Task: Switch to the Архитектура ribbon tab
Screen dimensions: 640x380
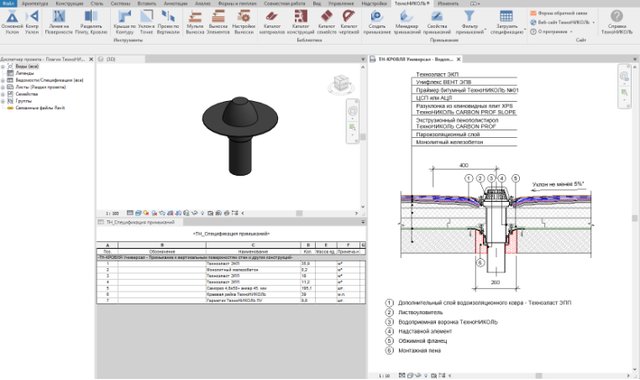Action: pyautogui.click(x=35, y=3)
